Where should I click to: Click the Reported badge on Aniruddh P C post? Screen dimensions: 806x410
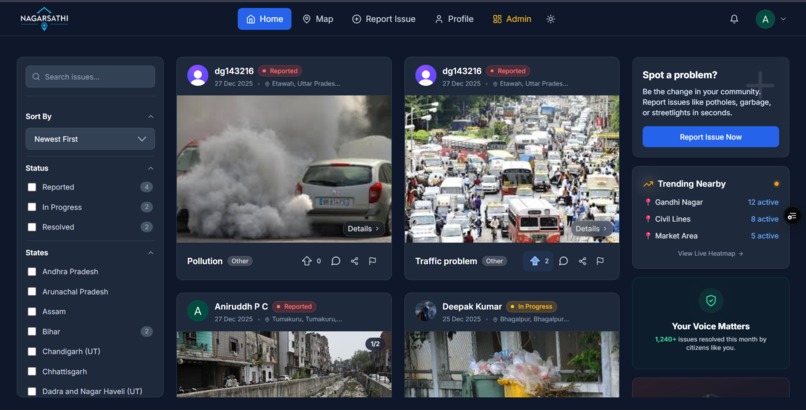pos(294,307)
